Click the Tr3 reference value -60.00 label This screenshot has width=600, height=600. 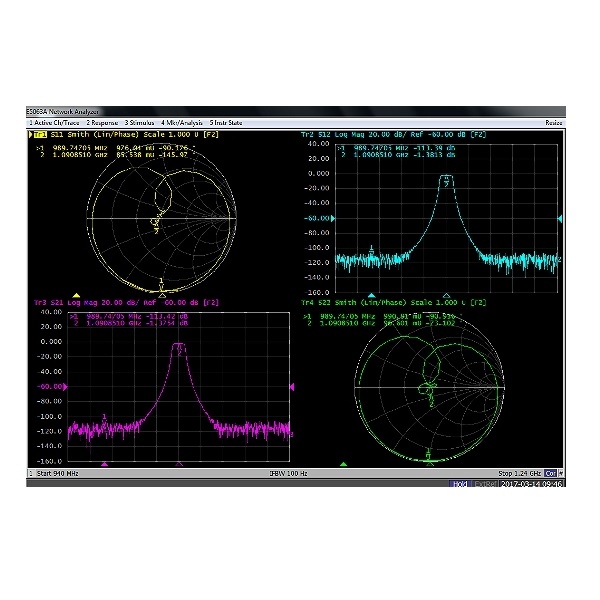(49, 387)
